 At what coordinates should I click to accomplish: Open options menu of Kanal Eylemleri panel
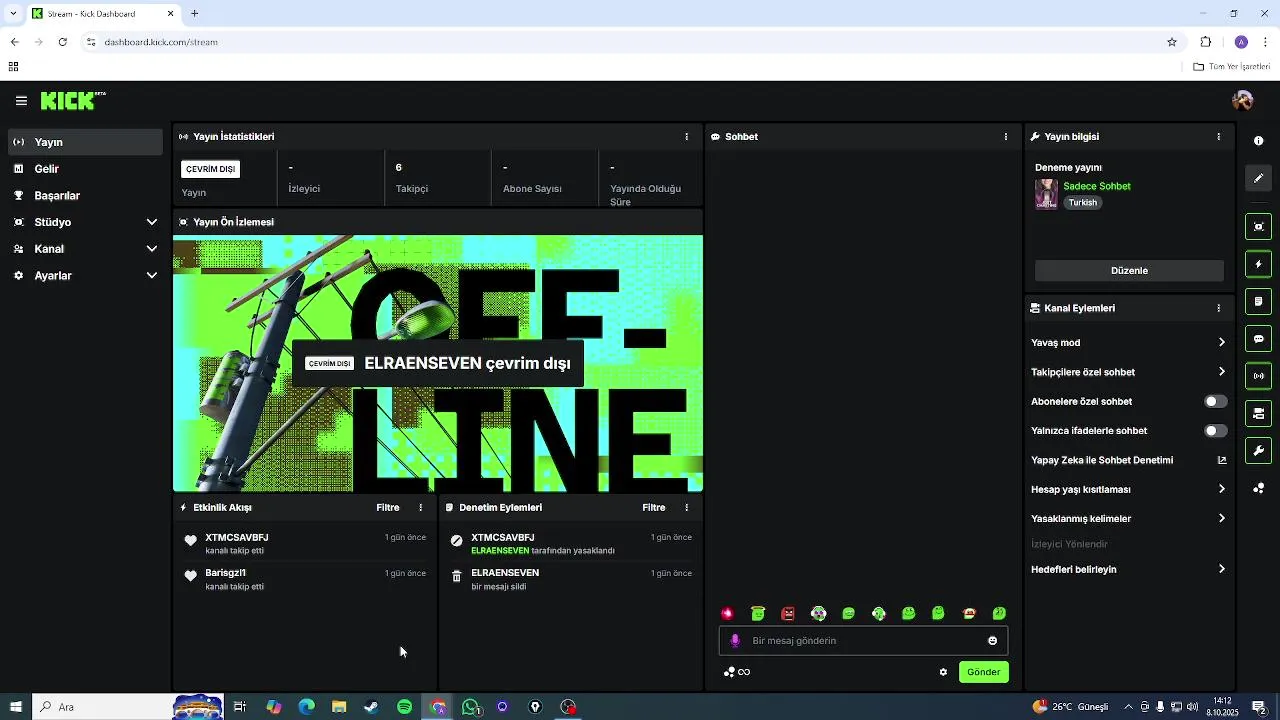[1218, 309]
